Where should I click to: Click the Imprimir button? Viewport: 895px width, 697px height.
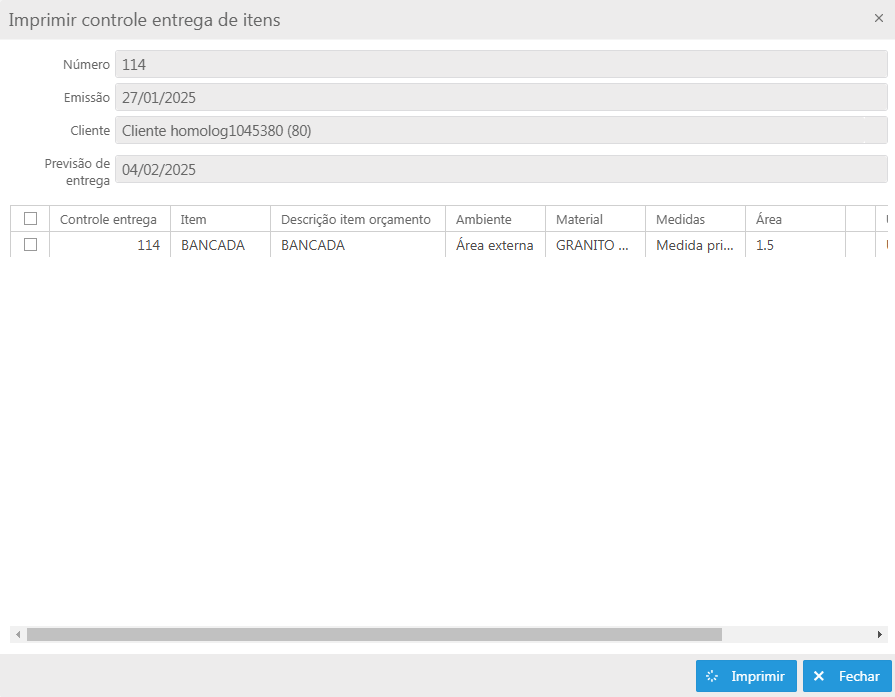[746, 676]
